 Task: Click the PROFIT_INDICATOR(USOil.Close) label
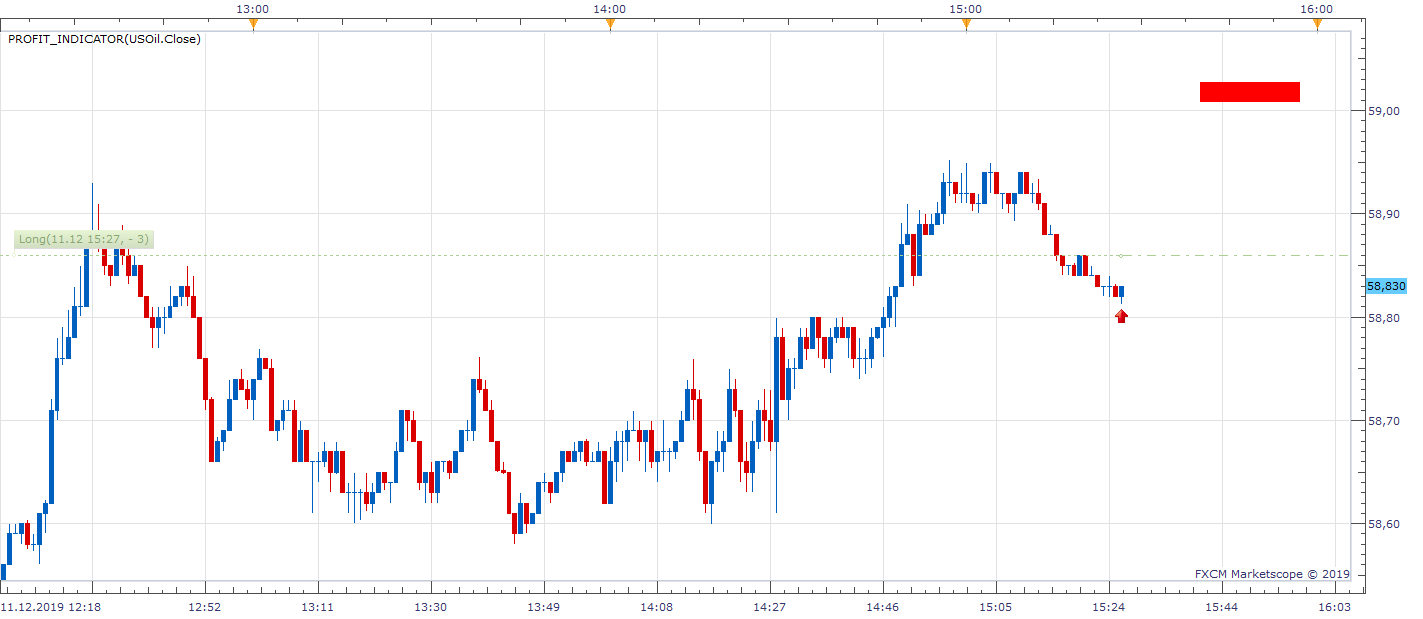pos(104,39)
